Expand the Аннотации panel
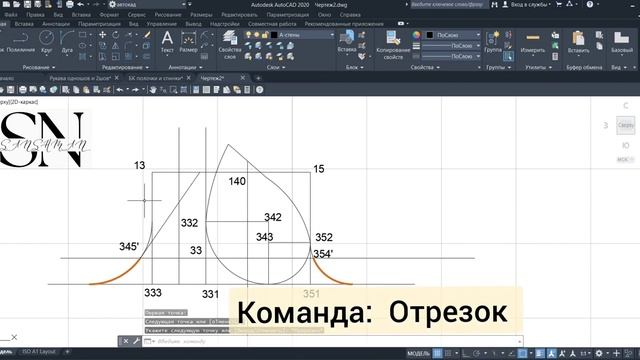 [x=185, y=67]
